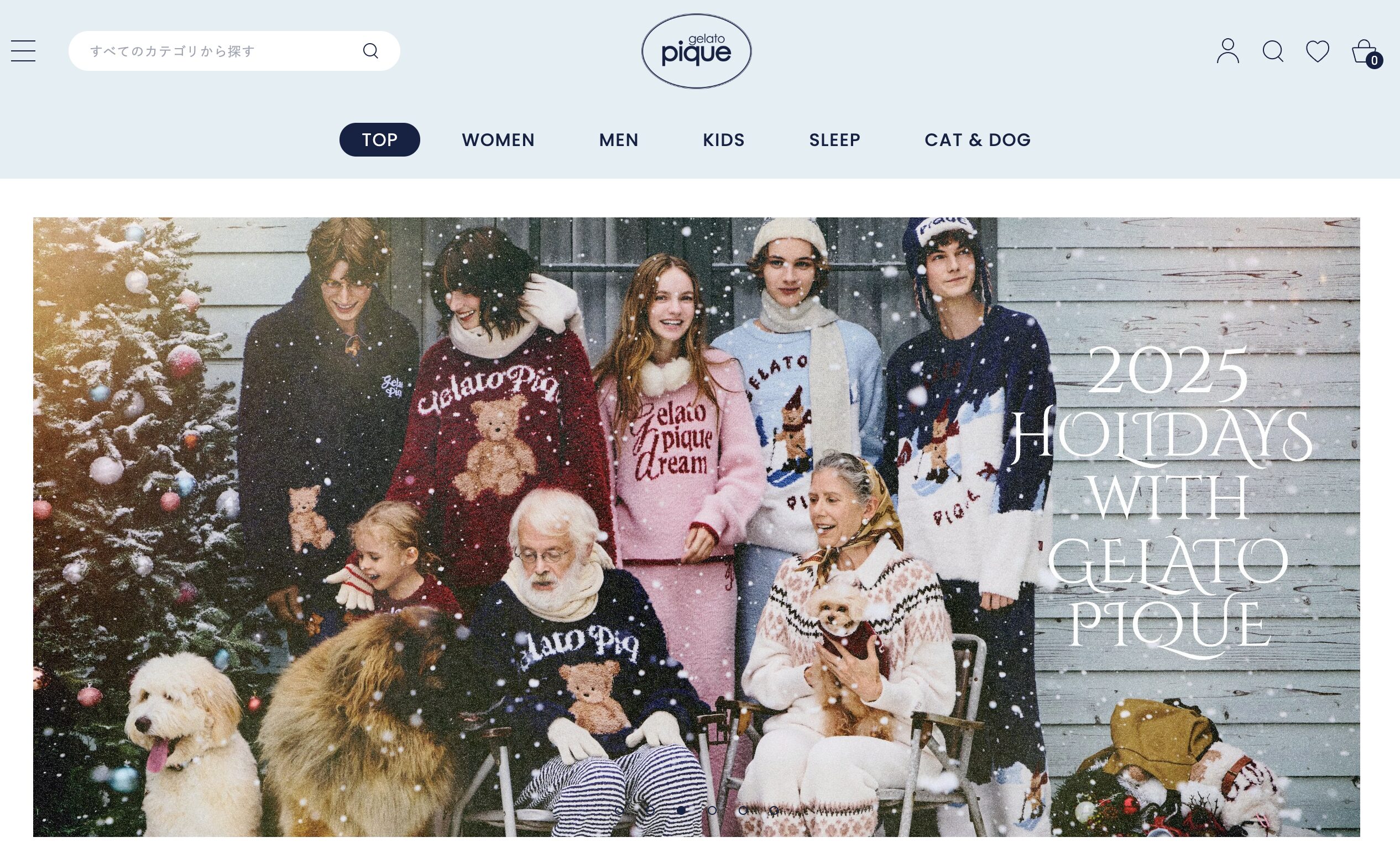
Task: Select the first carousel slide dot
Action: click(x=619, y=810)
